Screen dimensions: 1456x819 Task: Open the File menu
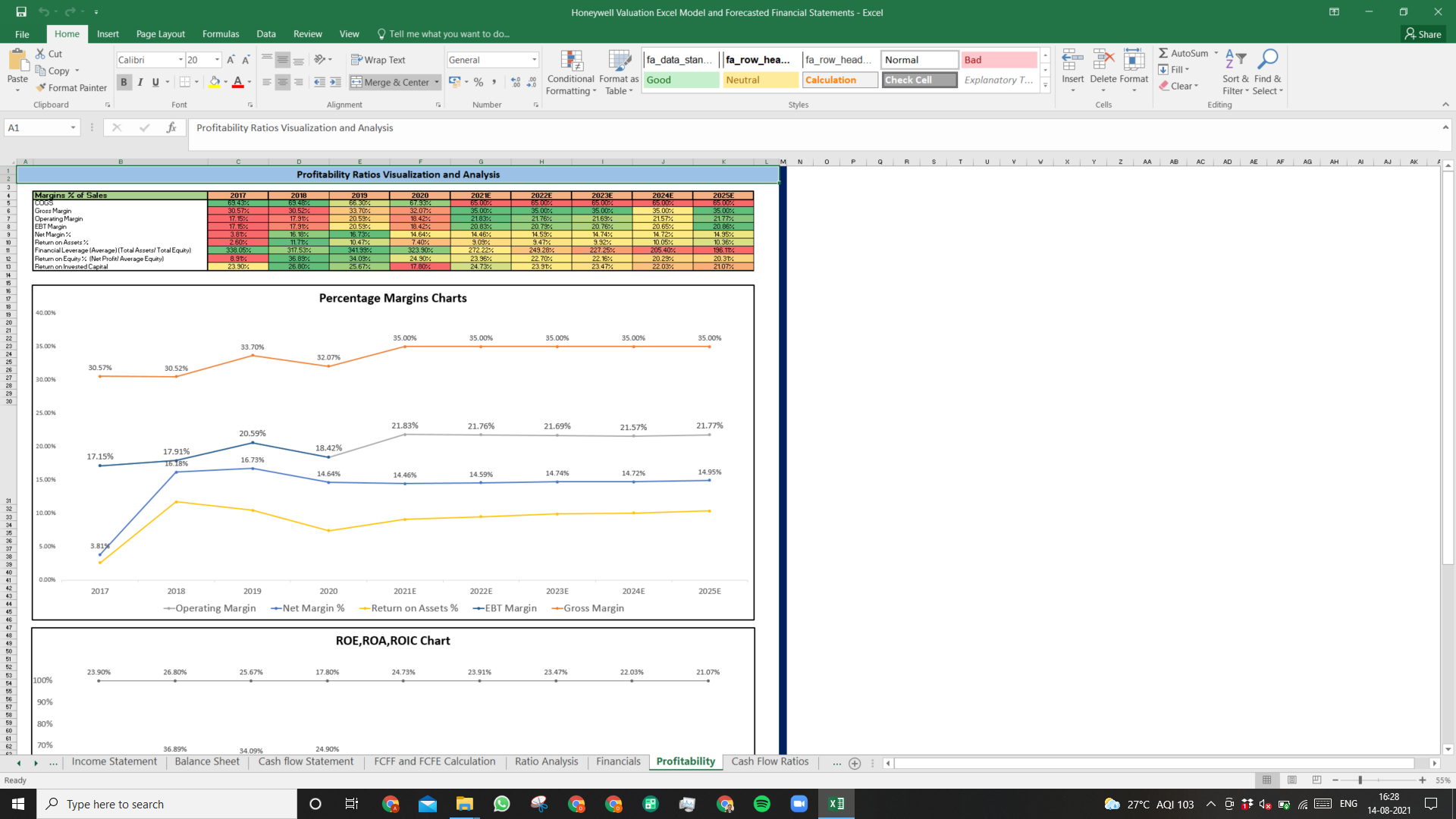22,34
